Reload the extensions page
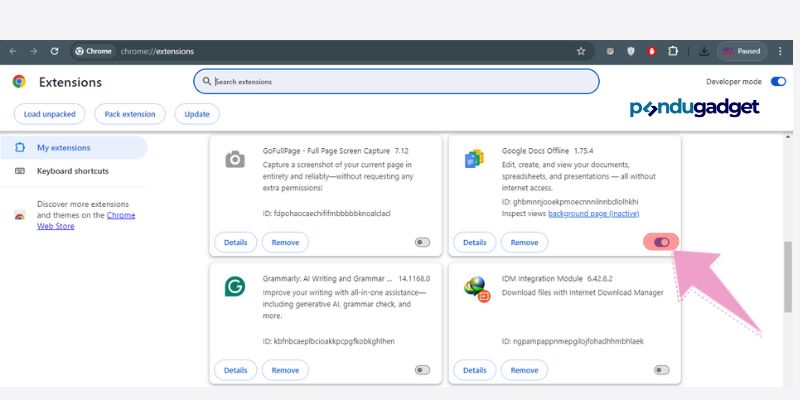 (x=55, y=52)
